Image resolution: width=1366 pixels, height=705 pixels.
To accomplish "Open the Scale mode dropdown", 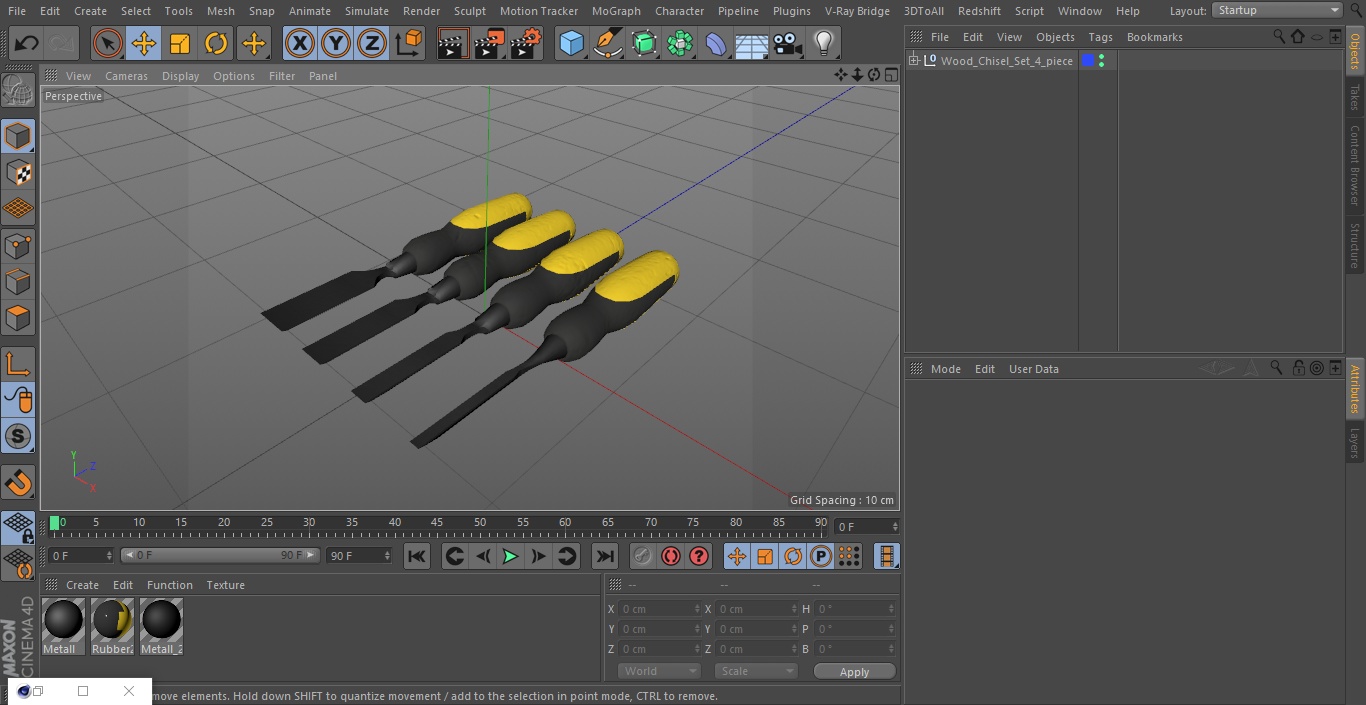I will [756, 671].
